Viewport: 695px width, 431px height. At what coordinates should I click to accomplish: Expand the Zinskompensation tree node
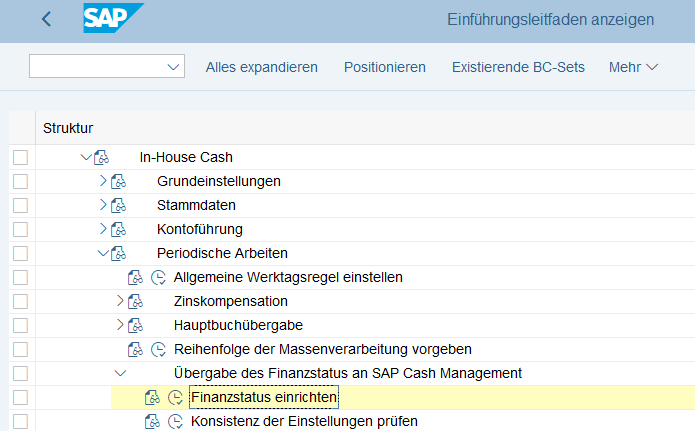click(120, 301)
